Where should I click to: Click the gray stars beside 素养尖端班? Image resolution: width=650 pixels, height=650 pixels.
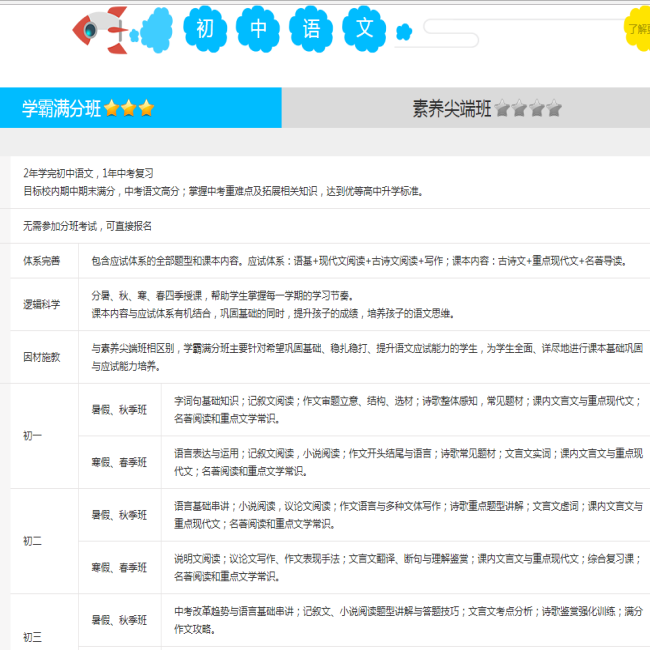528,109
